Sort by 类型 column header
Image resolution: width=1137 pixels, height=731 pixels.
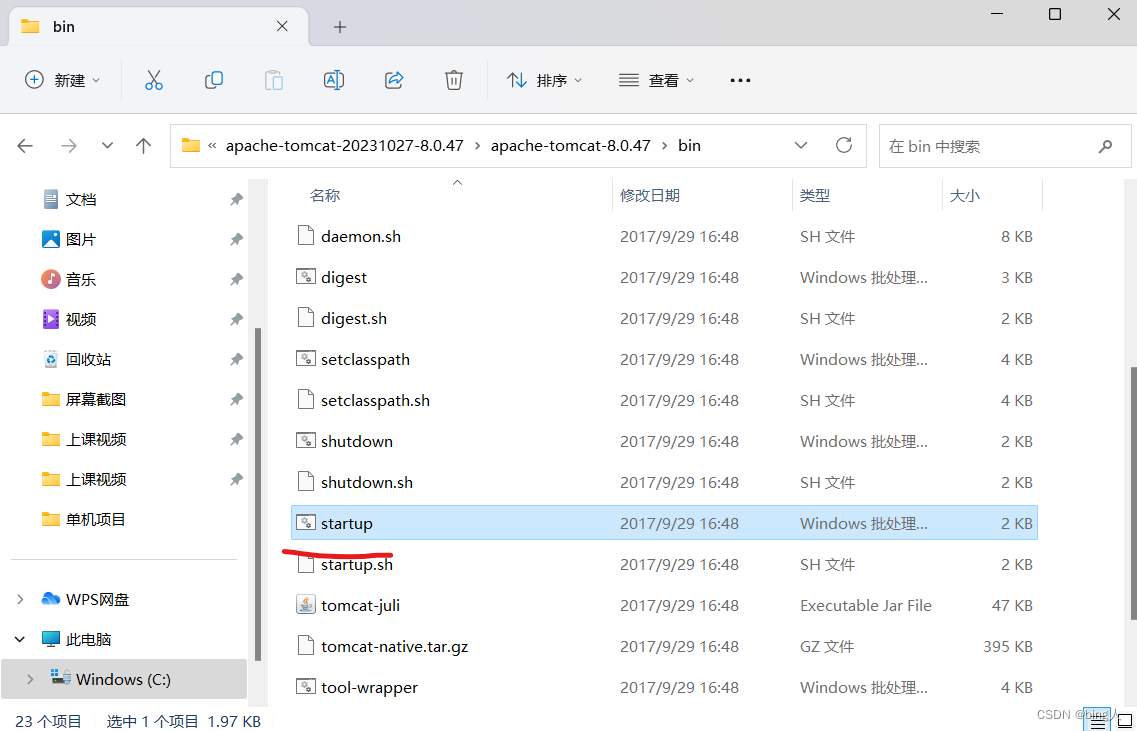(x=815, y=195)
